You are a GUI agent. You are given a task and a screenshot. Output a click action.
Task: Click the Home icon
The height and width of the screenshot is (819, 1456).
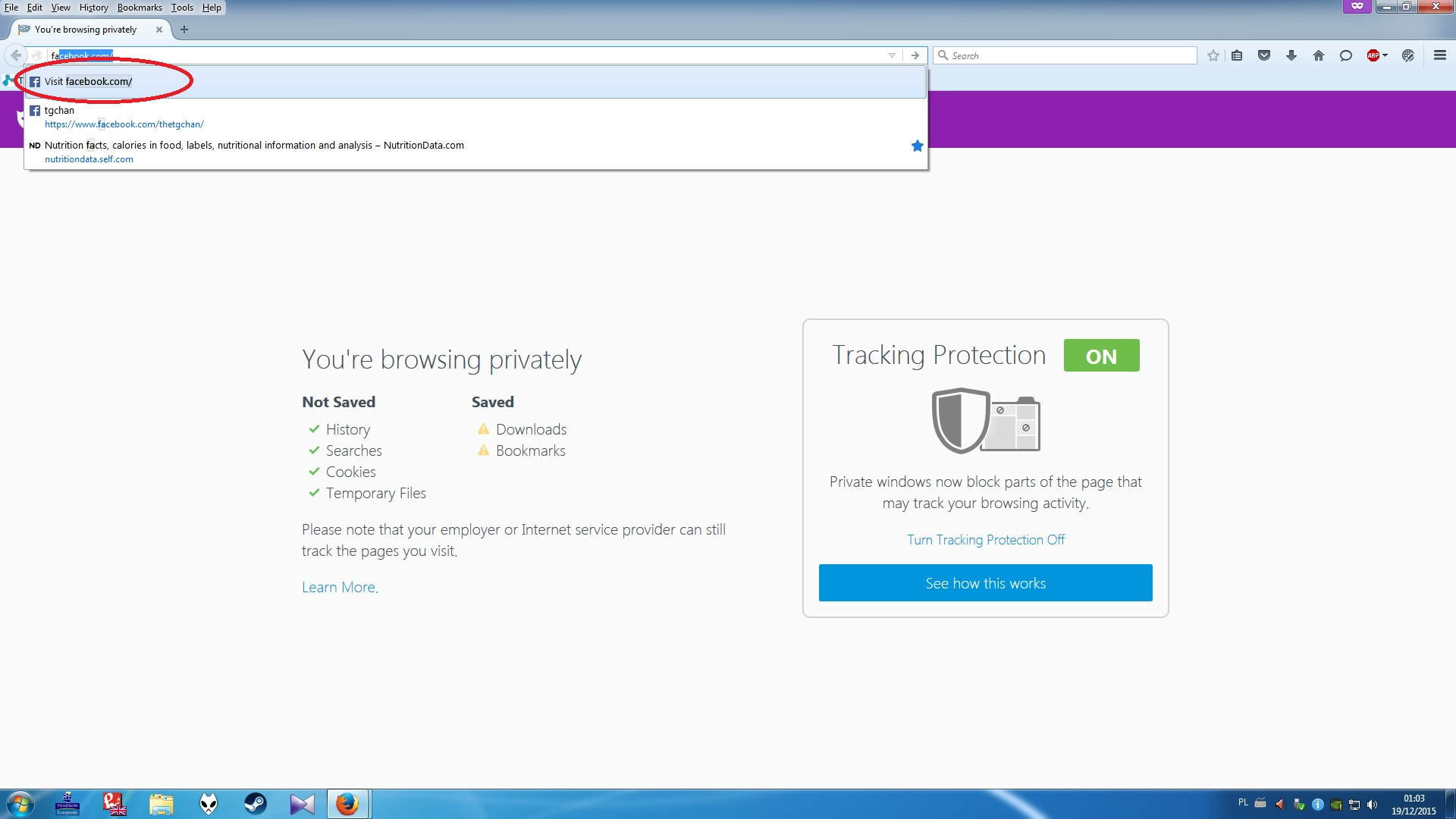pyautogui.click(x=1319, y=55)
